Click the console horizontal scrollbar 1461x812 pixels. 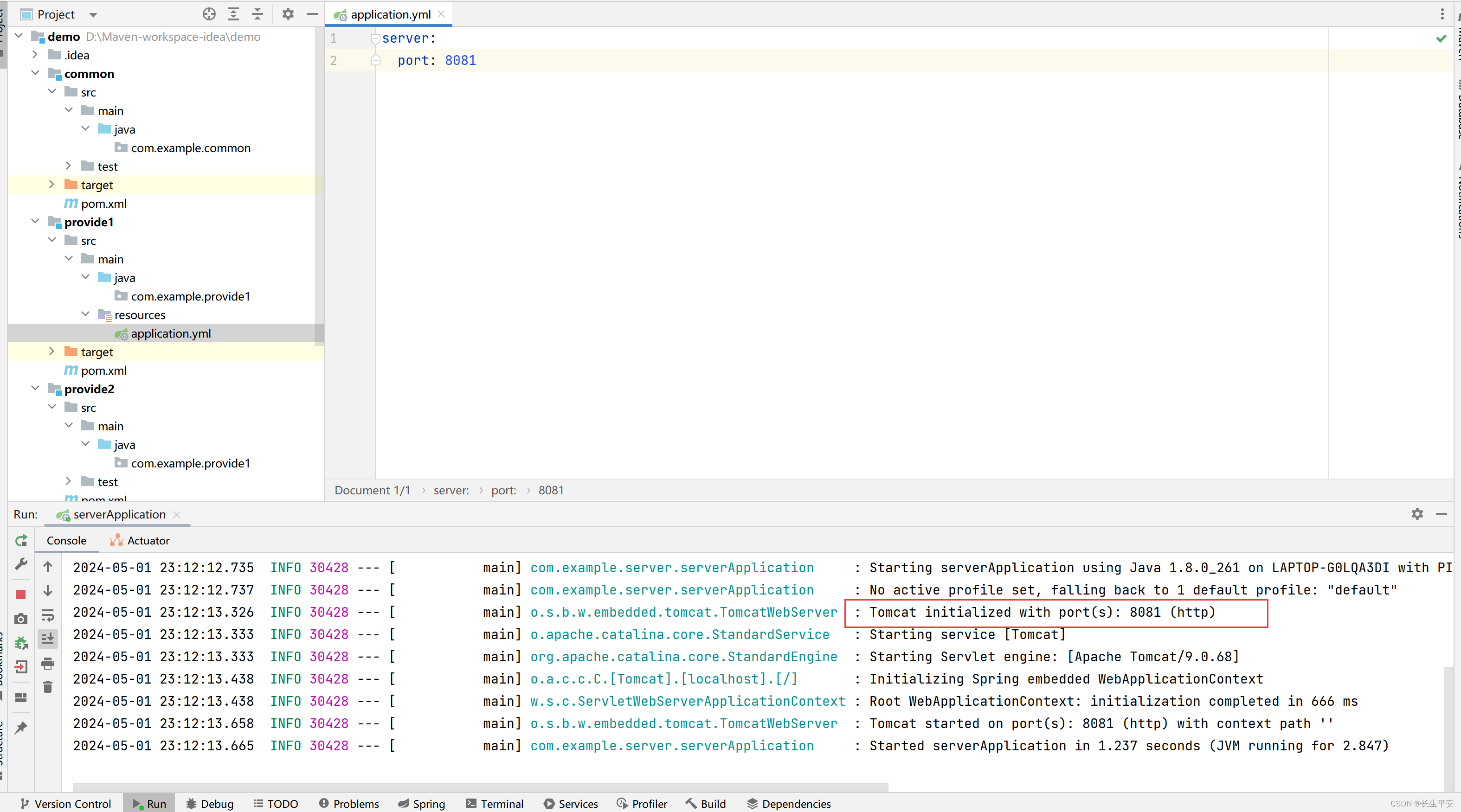point(480,787)
